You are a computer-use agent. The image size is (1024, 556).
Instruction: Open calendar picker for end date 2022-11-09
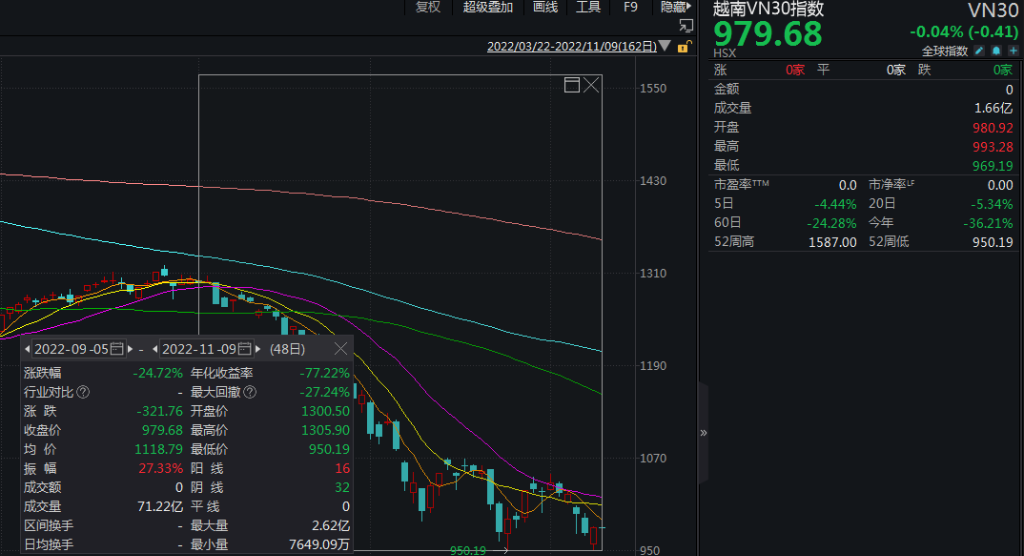click(x=243, y=349)
